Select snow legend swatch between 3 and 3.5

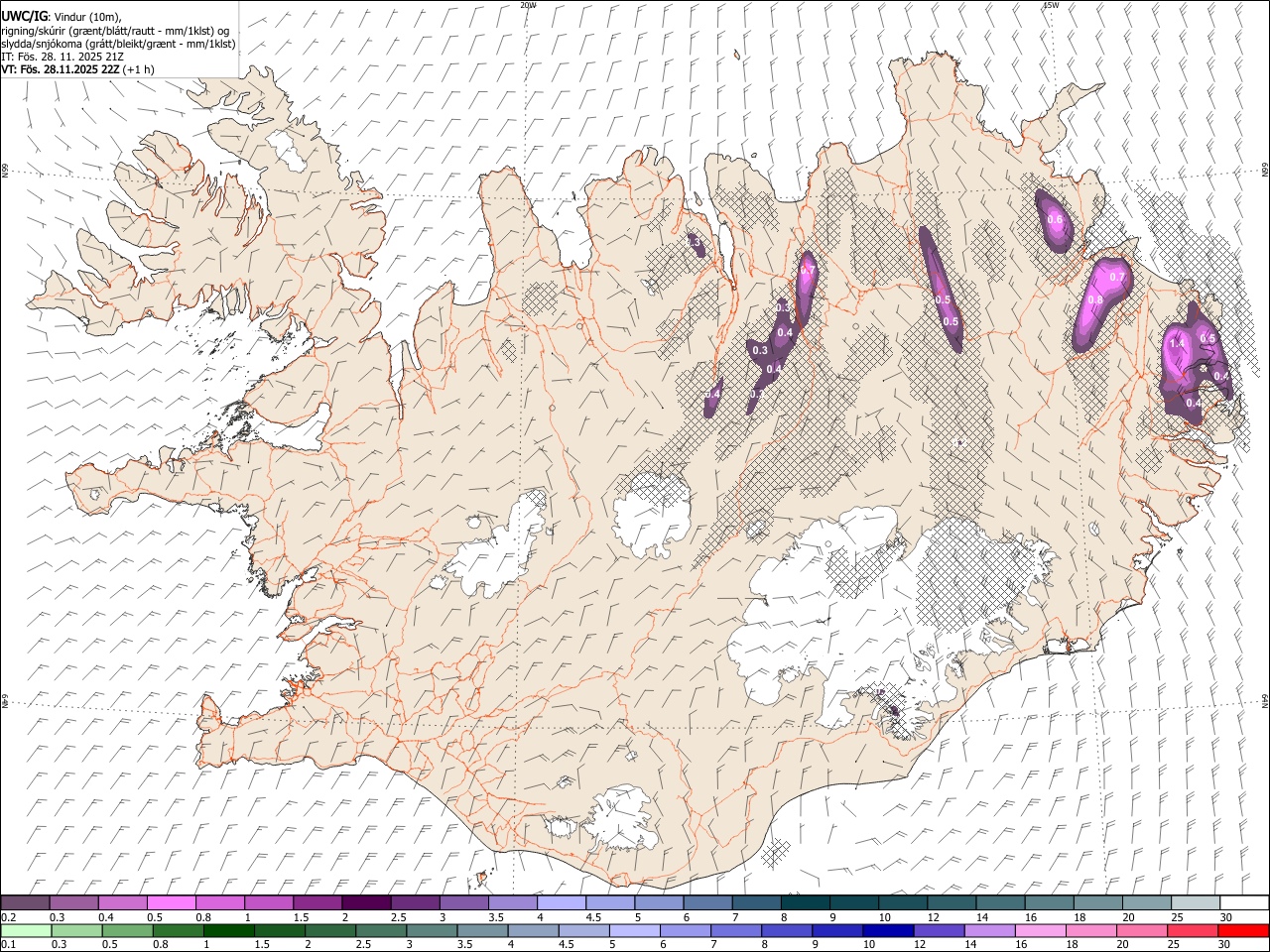(x=463, y=902)
